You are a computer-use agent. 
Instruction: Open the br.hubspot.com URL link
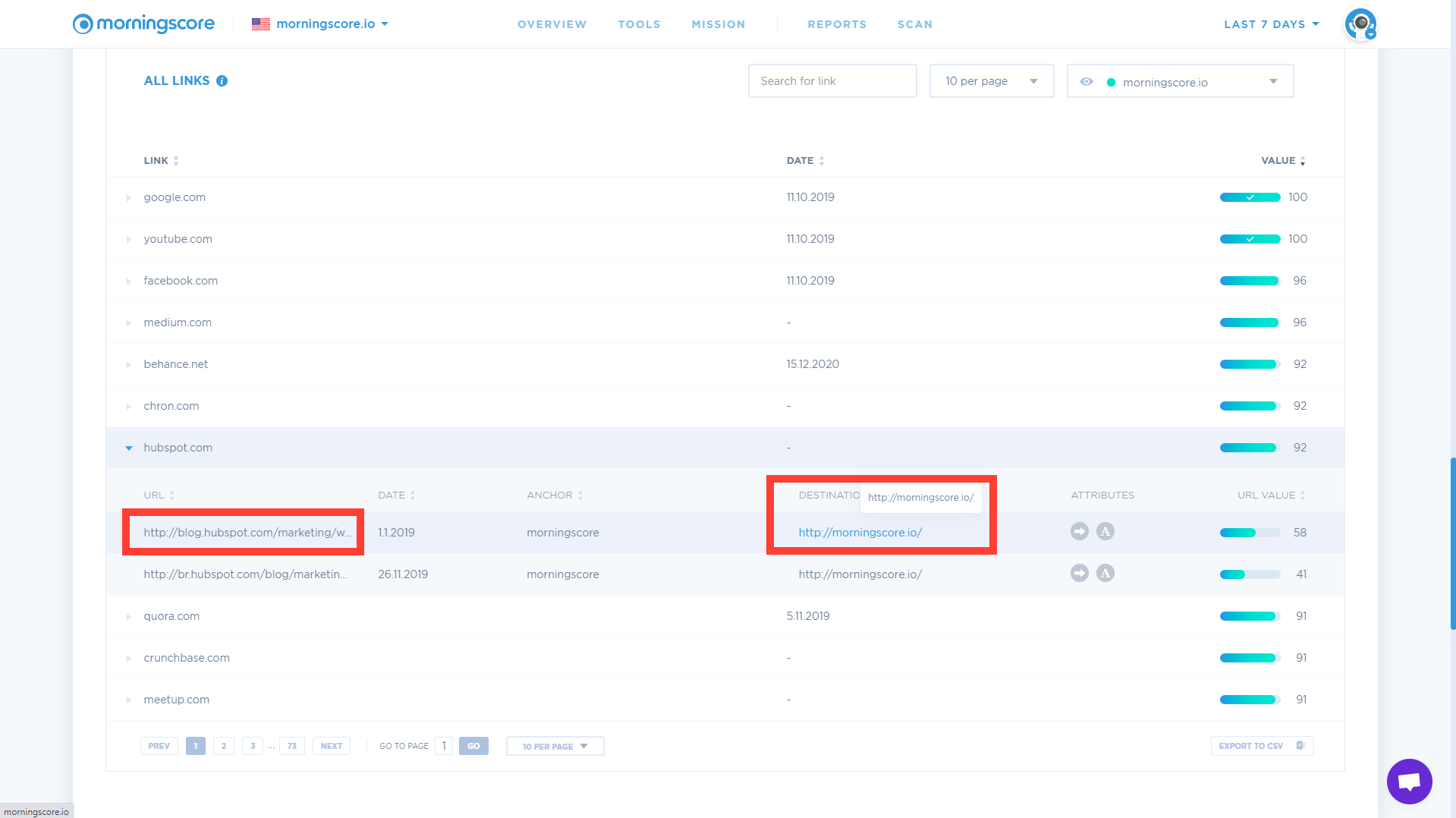tap(246, 574)
